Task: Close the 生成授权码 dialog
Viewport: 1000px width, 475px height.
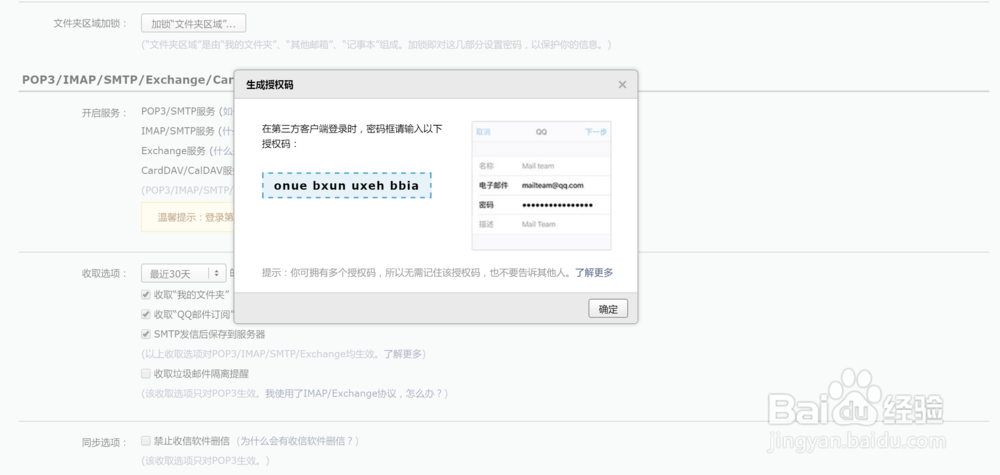Action: (x=622, y=85)
